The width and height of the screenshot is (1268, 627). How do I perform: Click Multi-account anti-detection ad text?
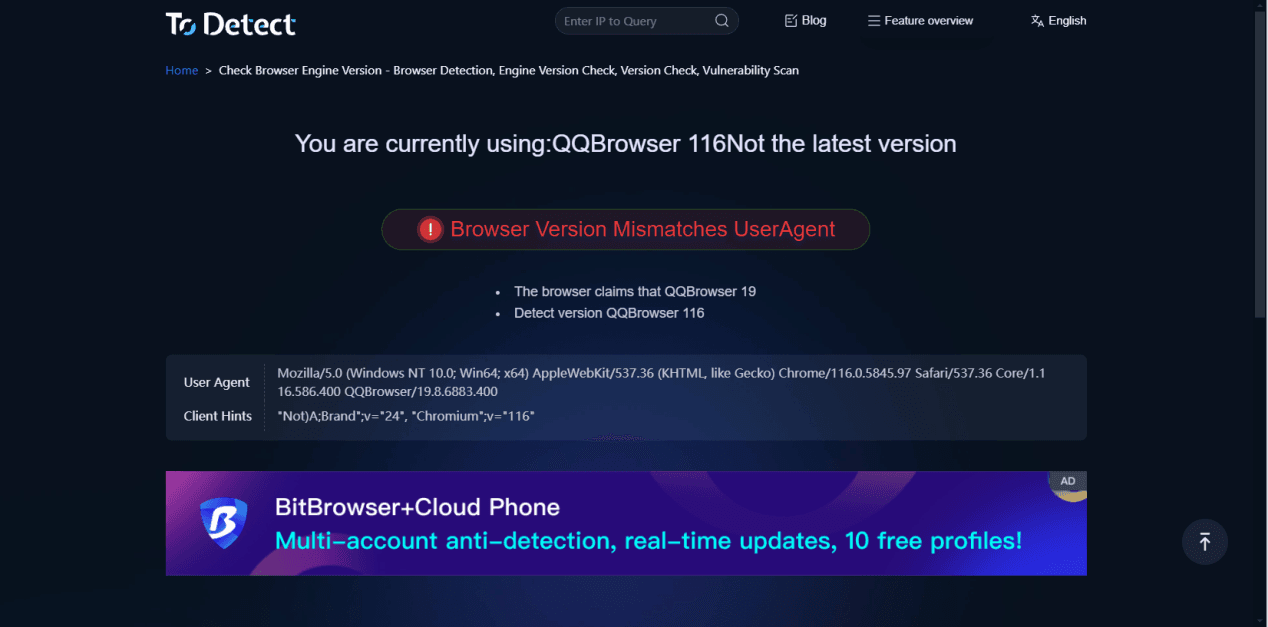click(x=649, y=541)
